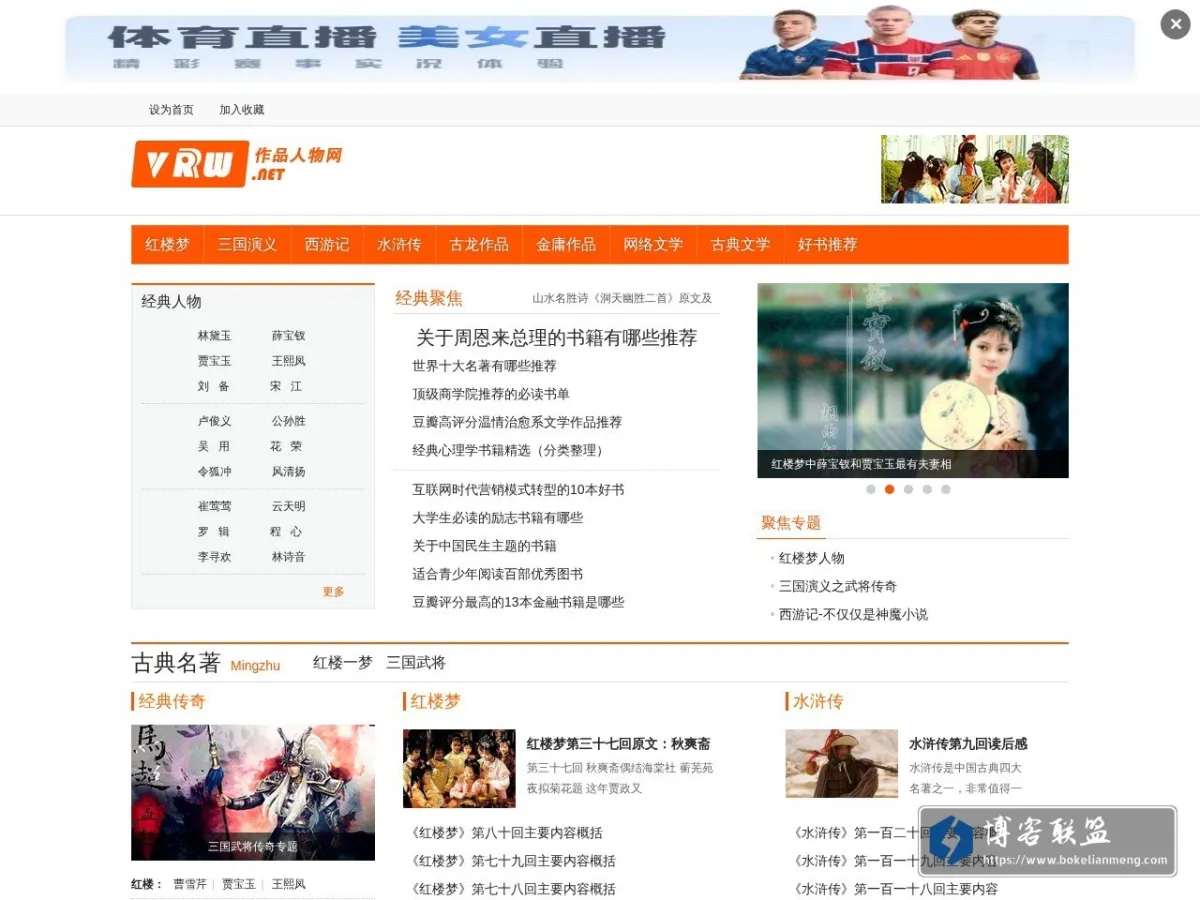This screenshot has width=1200, height=900.
Task: Open the 三国武将传奇专题 image
Action: coord(253,793)
